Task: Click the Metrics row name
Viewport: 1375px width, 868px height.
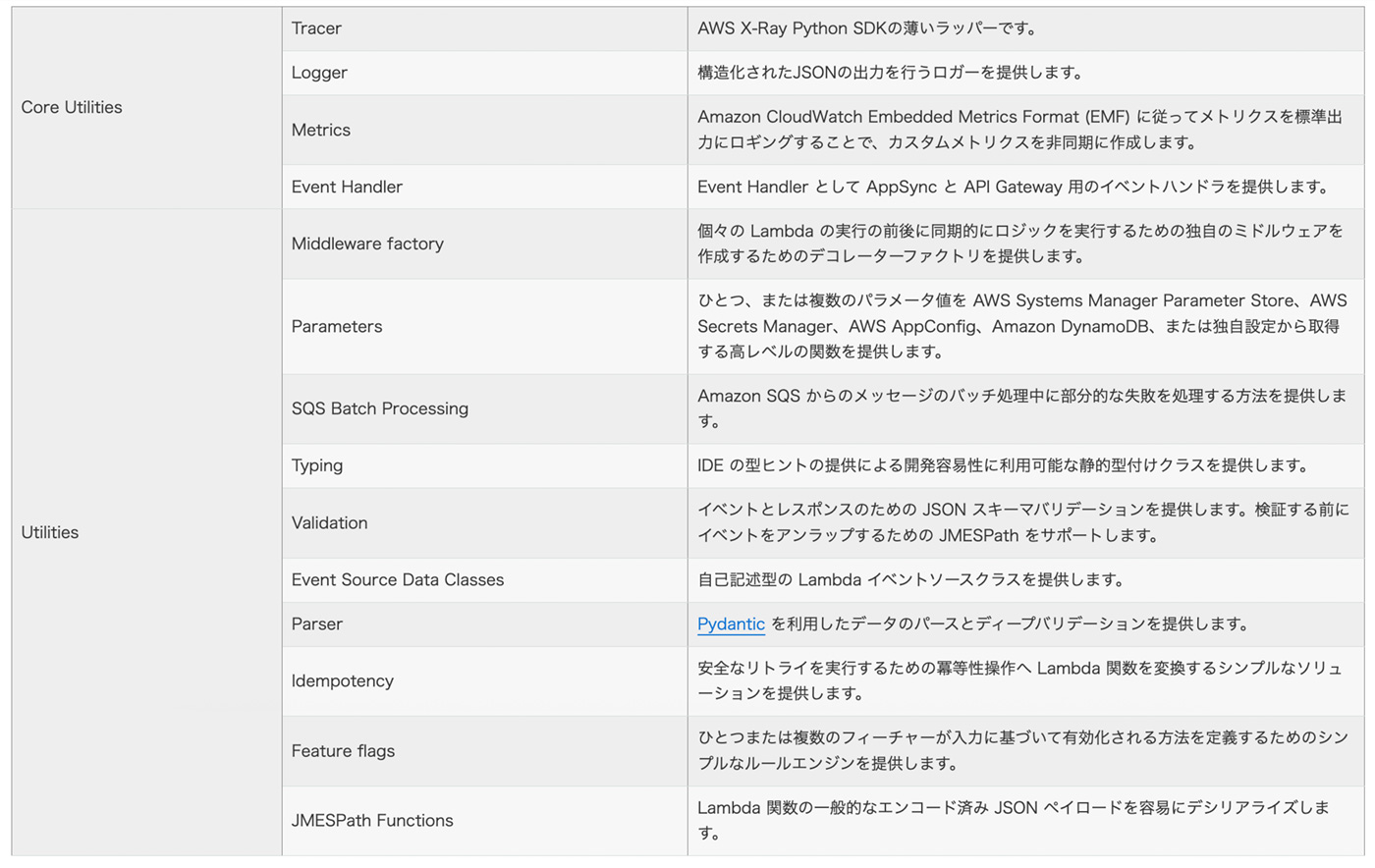Action: coord(321,130)
